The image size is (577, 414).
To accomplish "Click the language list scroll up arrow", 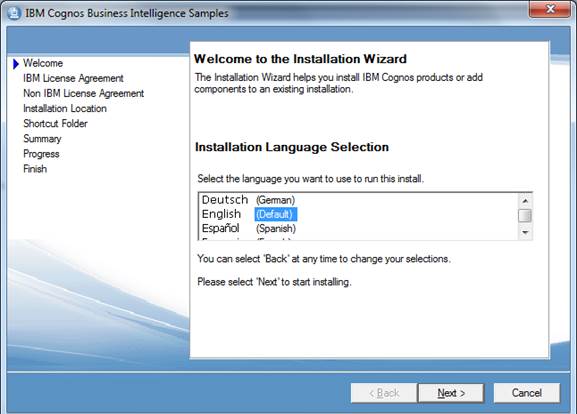I will coord(525,201).
